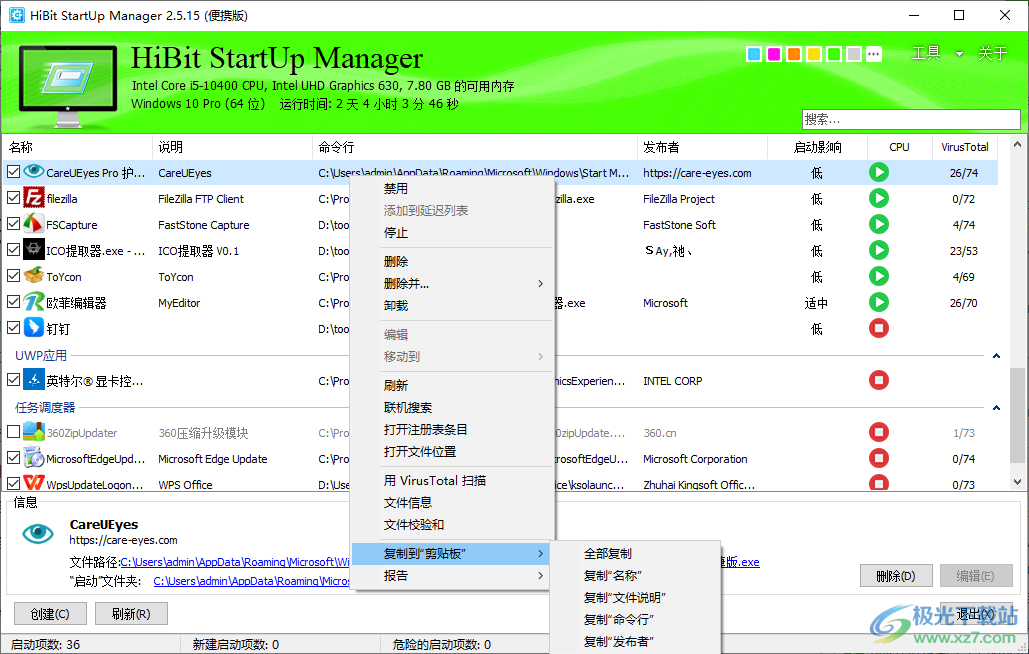Uncheck the 欧菲编辑器 startup checkbox

[x=13, y=302]
